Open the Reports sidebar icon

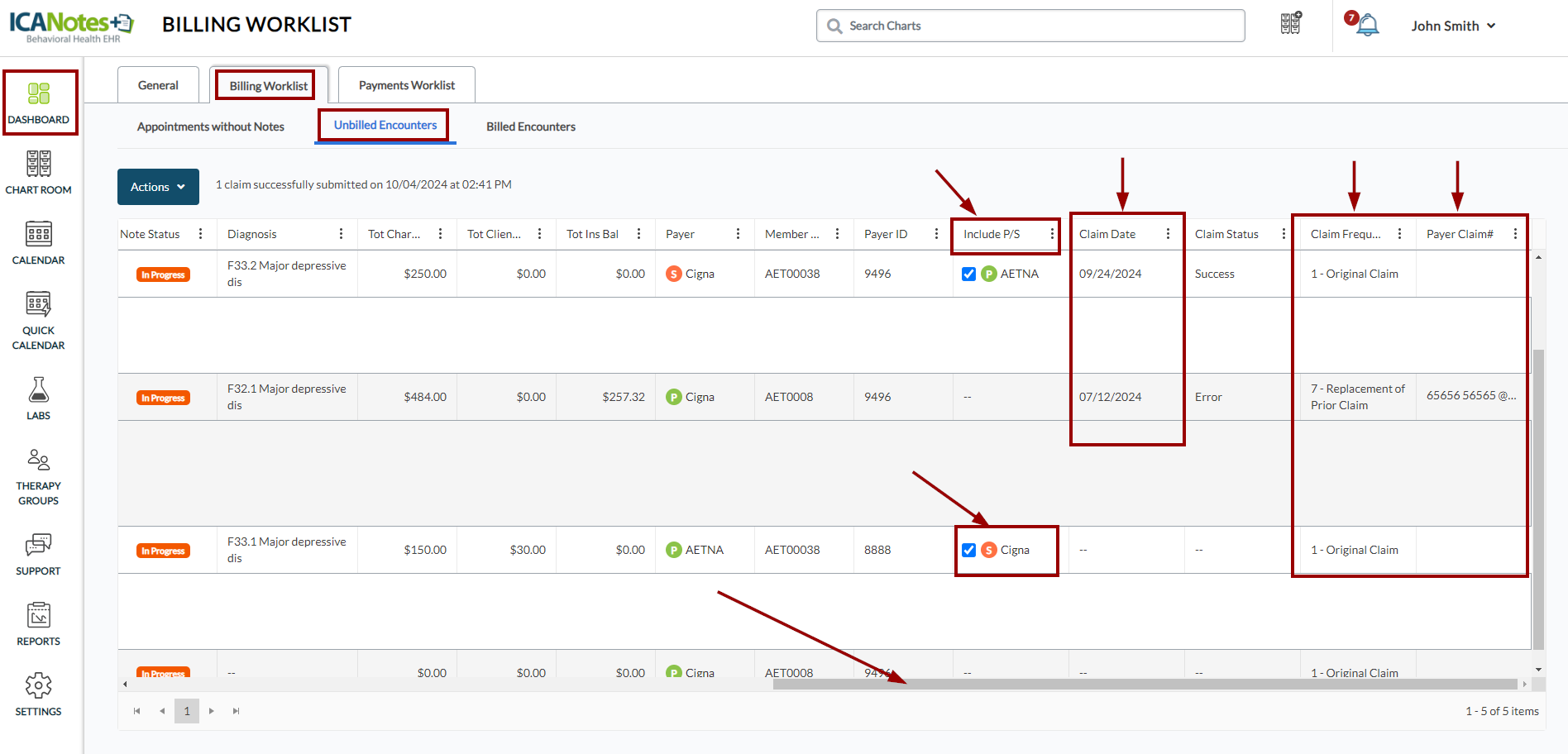pos(38,624)
